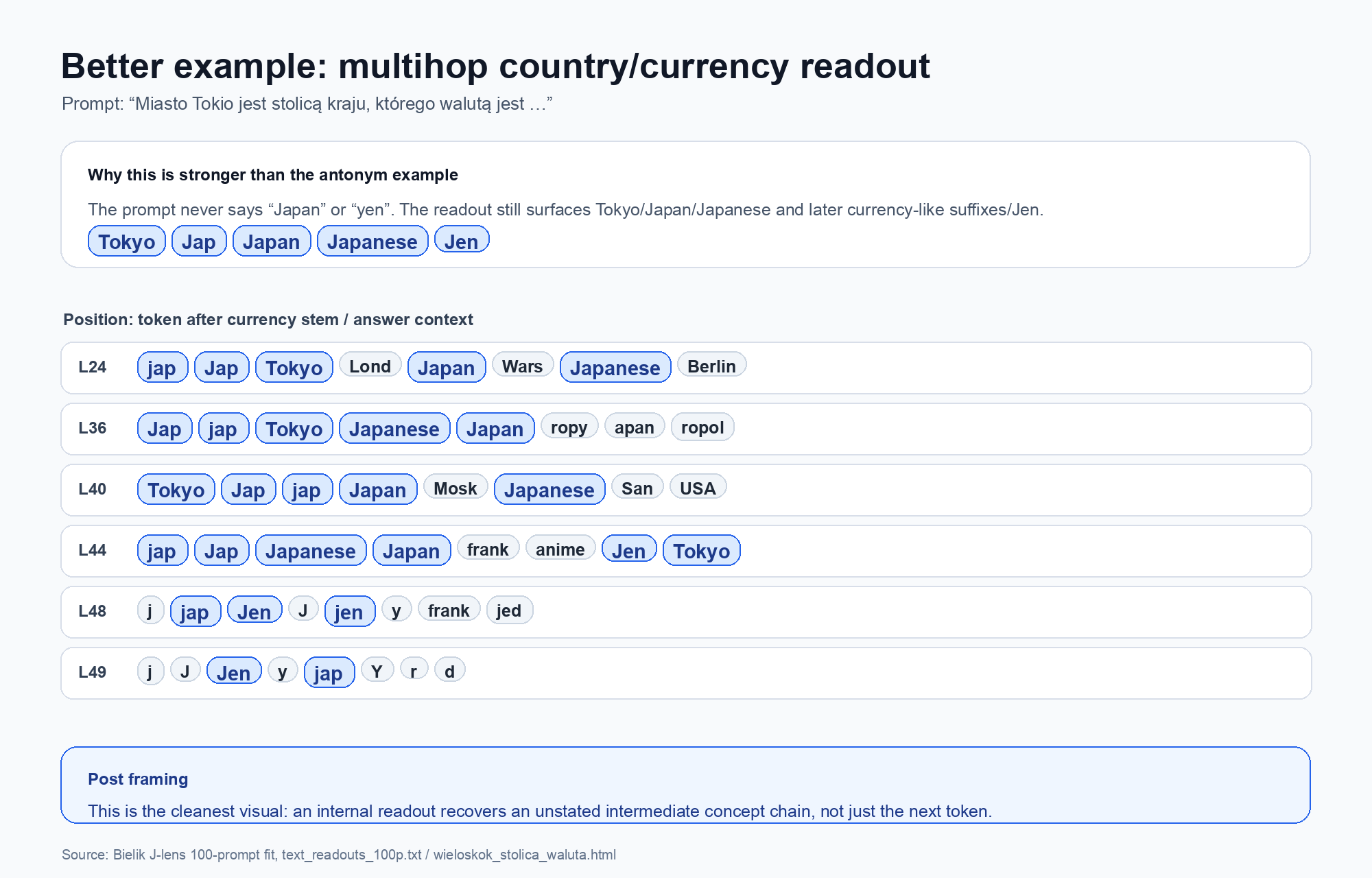This screenshot has height=878, width=1372.
Task: Click the Wars token chip
Action: coord(523,366)
